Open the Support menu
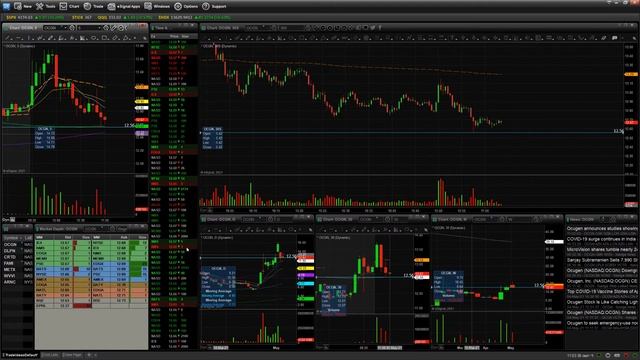The height and width of the screenshot is (360, 640). [x=214, y=6]
